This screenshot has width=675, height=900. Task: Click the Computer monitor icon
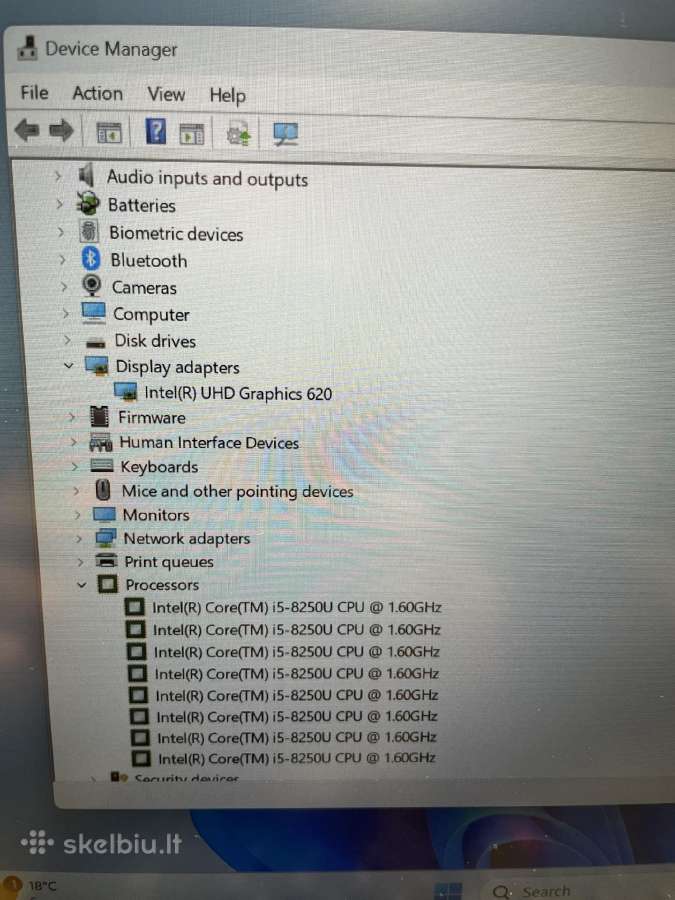point(94,312)
